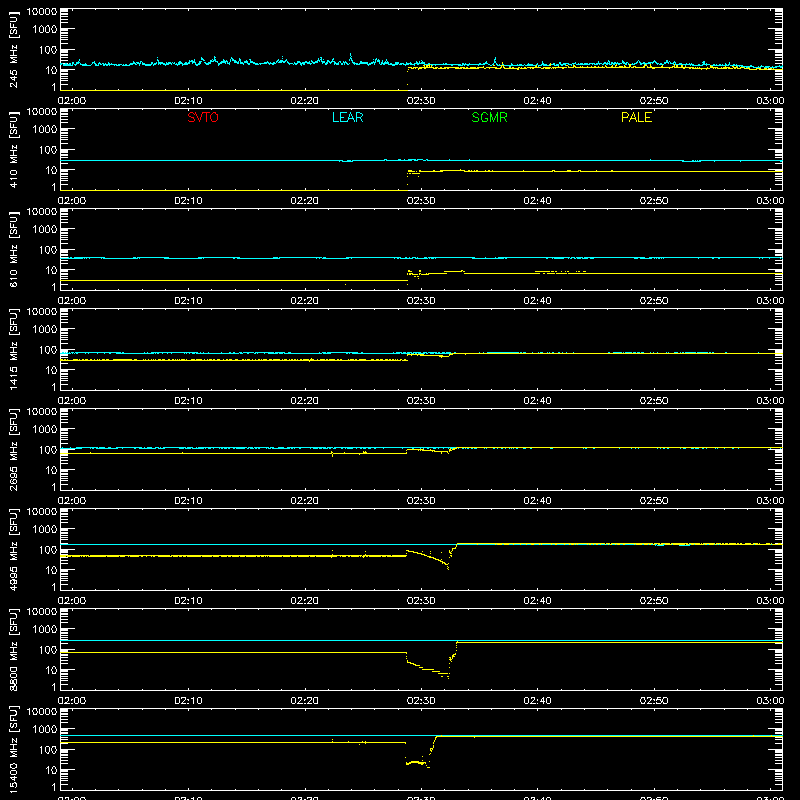The height and width of the screenshot is (800, 800).
Task: Click the 2695 MHz [SFU] axis label
Action: [13, 450]
